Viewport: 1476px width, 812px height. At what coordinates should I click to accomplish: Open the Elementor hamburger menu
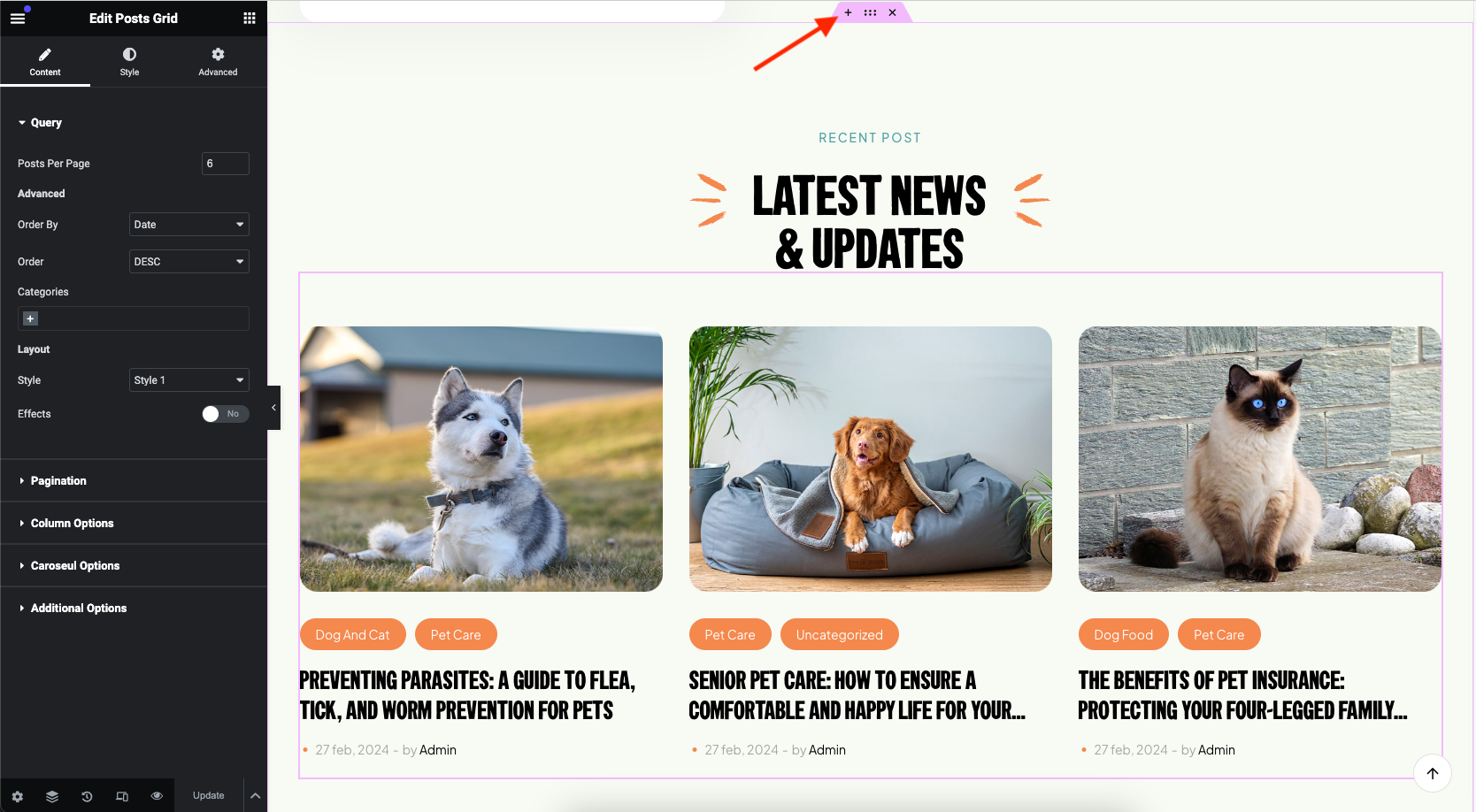tap(18, 18)
